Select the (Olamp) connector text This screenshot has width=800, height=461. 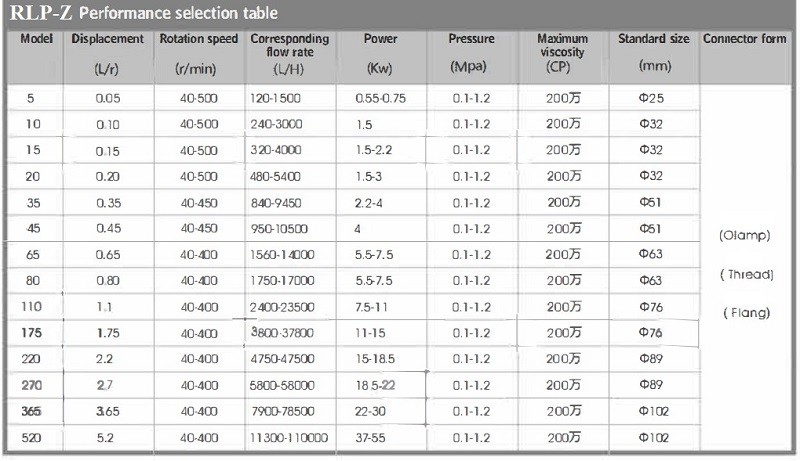click(746, 238)
